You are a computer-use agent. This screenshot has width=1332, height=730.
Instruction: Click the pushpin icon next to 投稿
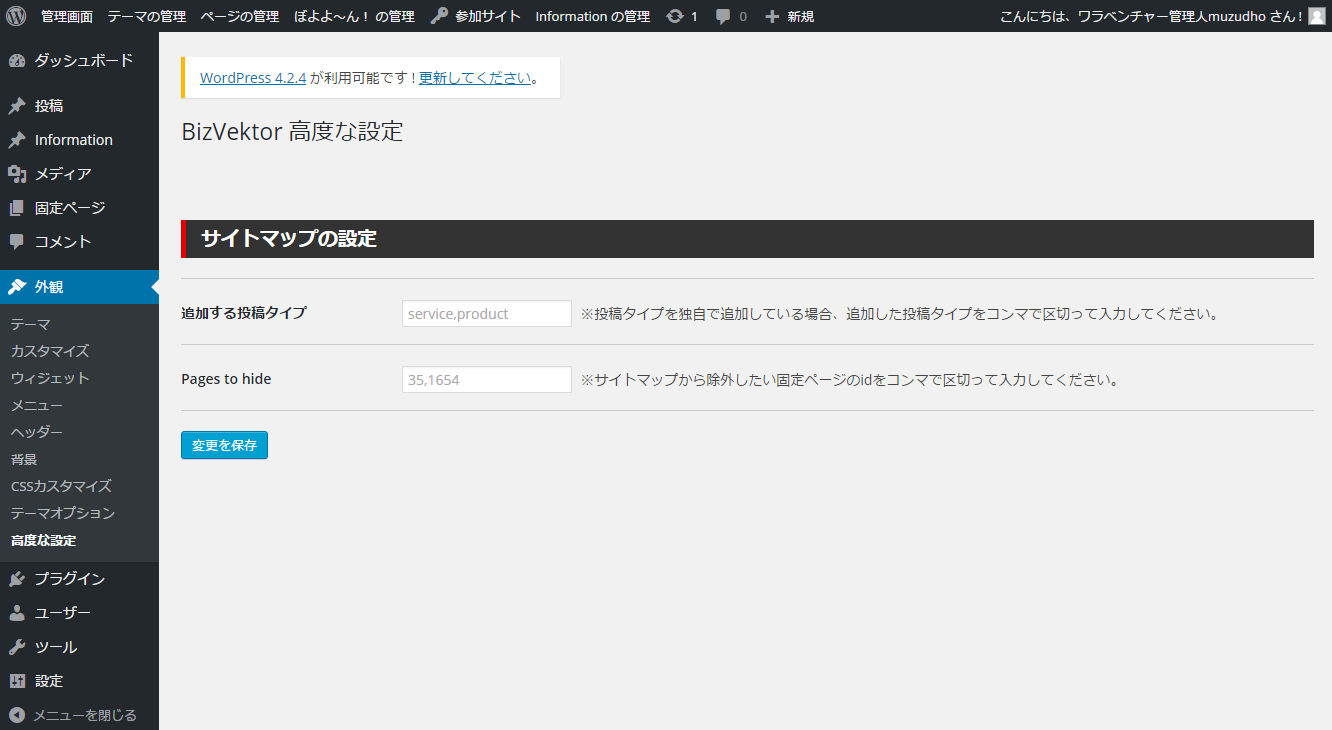tap(17, 106)
